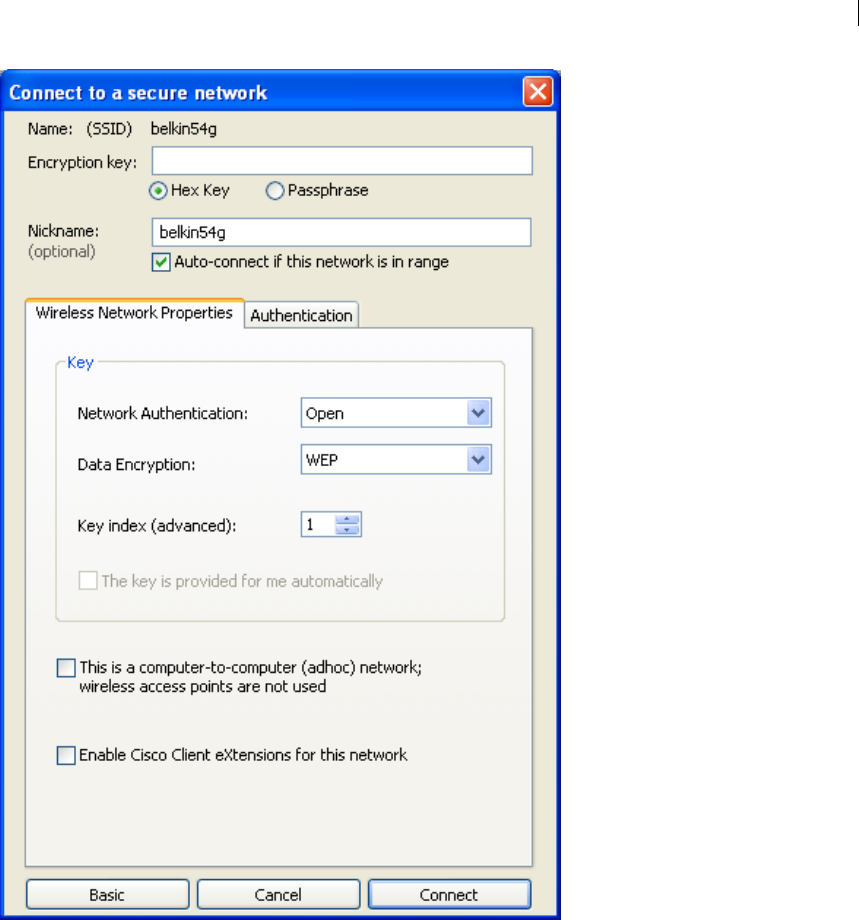Click the Connect button
This screenshot has width=859, height=920.
[x=449, y=895]
